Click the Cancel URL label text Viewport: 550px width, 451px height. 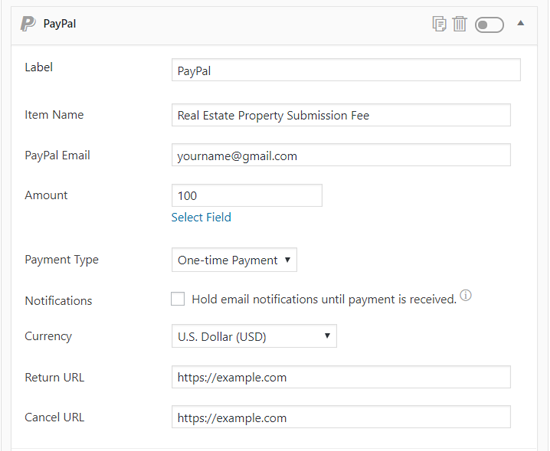[54, 417]
